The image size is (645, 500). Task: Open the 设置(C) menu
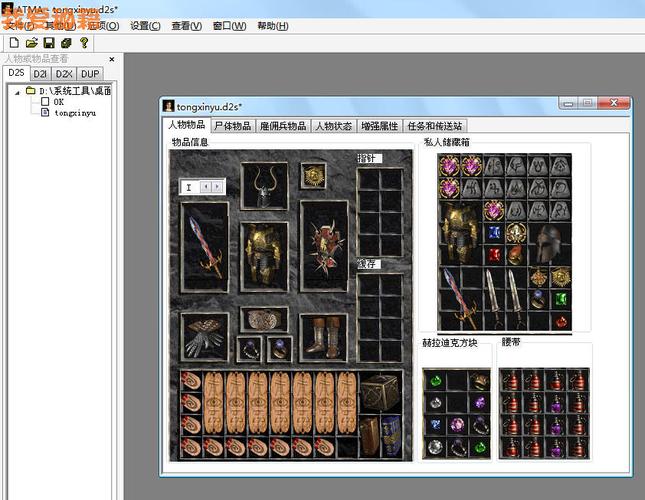pyautogui.click(x=145, y=26)
